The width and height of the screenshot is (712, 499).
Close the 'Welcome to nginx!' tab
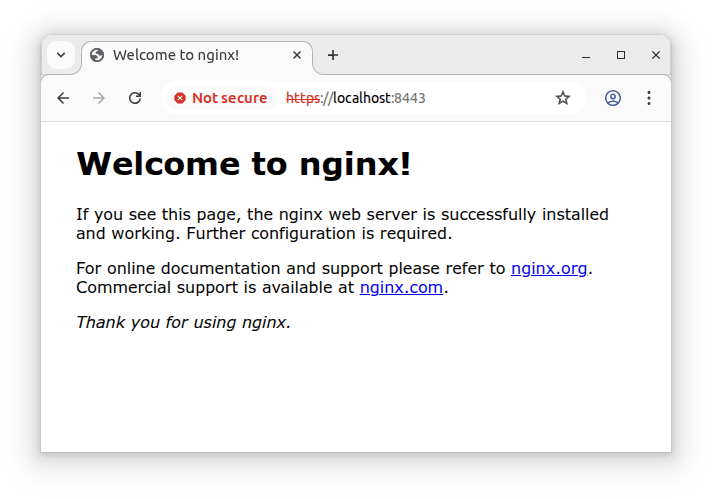tap(297, 55)
